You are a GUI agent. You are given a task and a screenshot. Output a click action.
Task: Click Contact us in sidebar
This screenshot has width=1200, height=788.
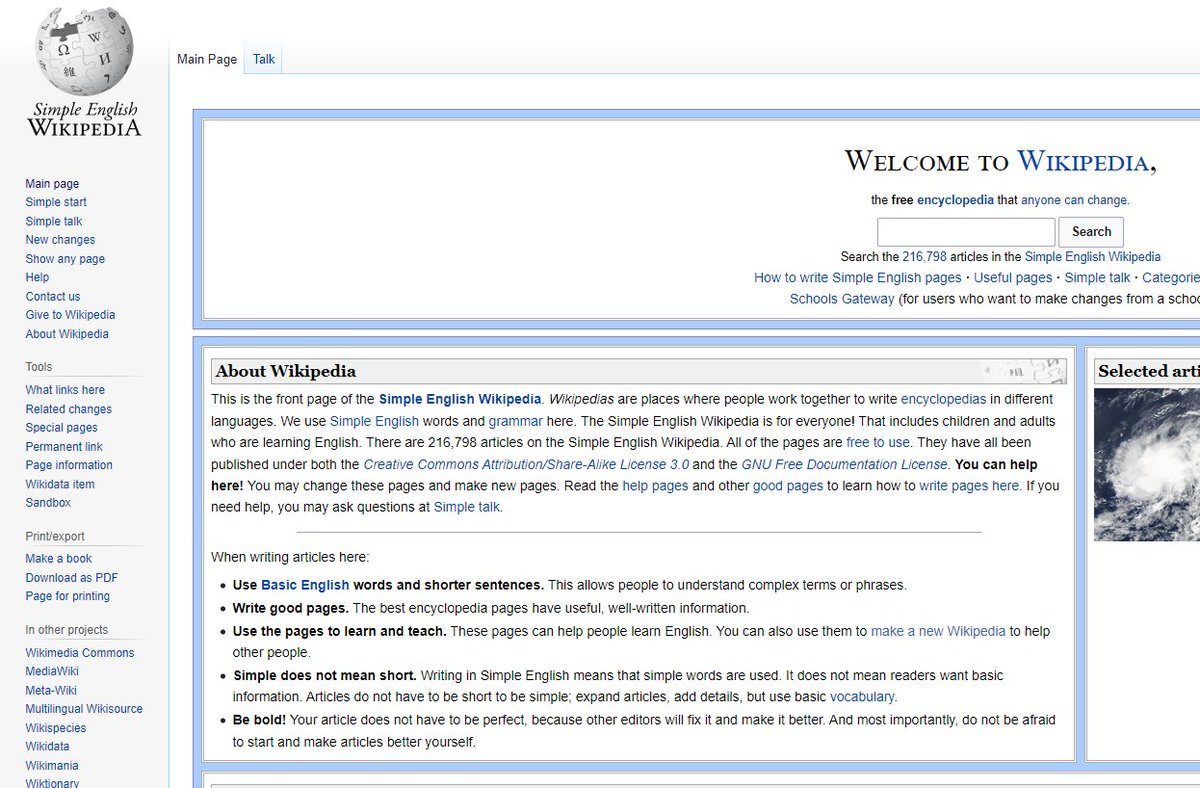[x=53, y=296]
